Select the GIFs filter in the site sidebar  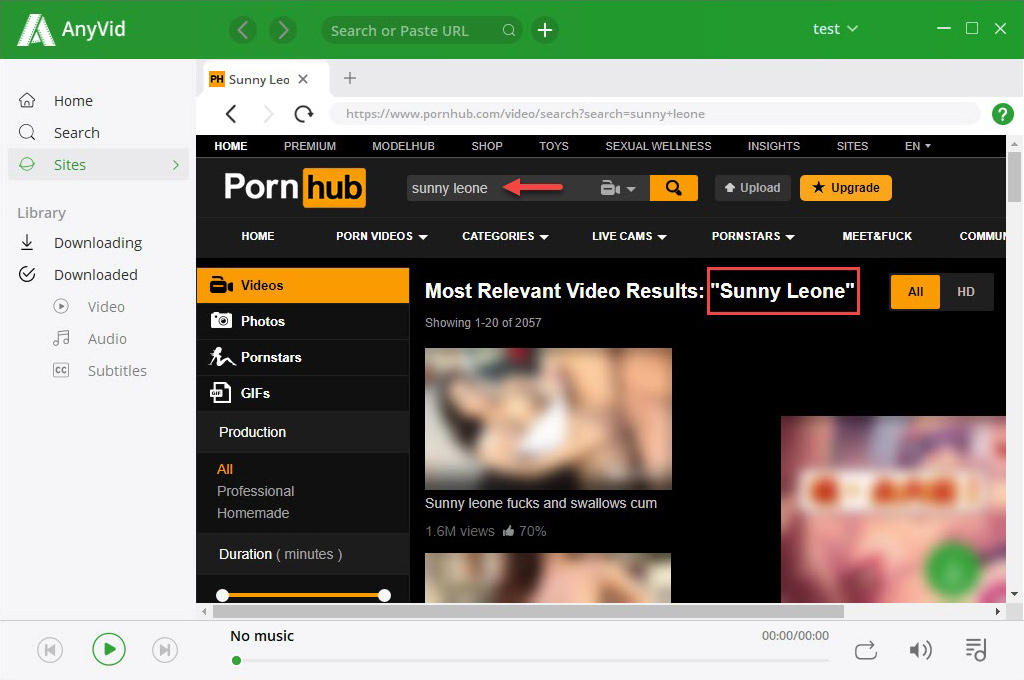[x=303, y=393]
